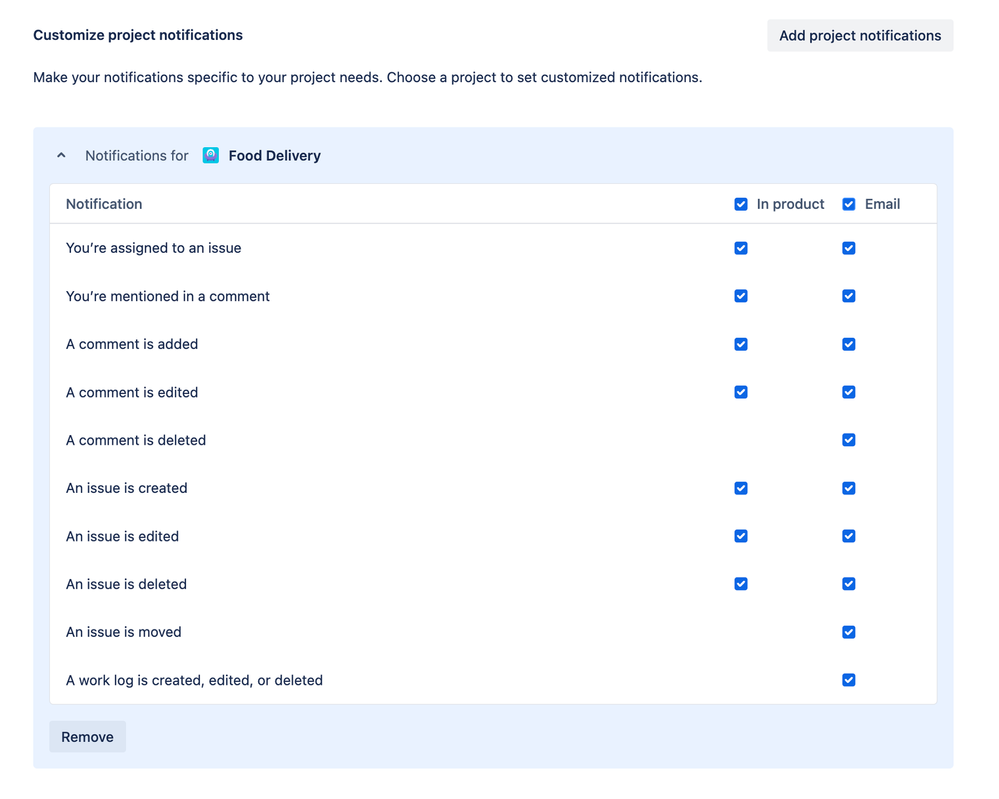
Task: Toggle the Email header checkbox
Action: (x=849, y=204)
